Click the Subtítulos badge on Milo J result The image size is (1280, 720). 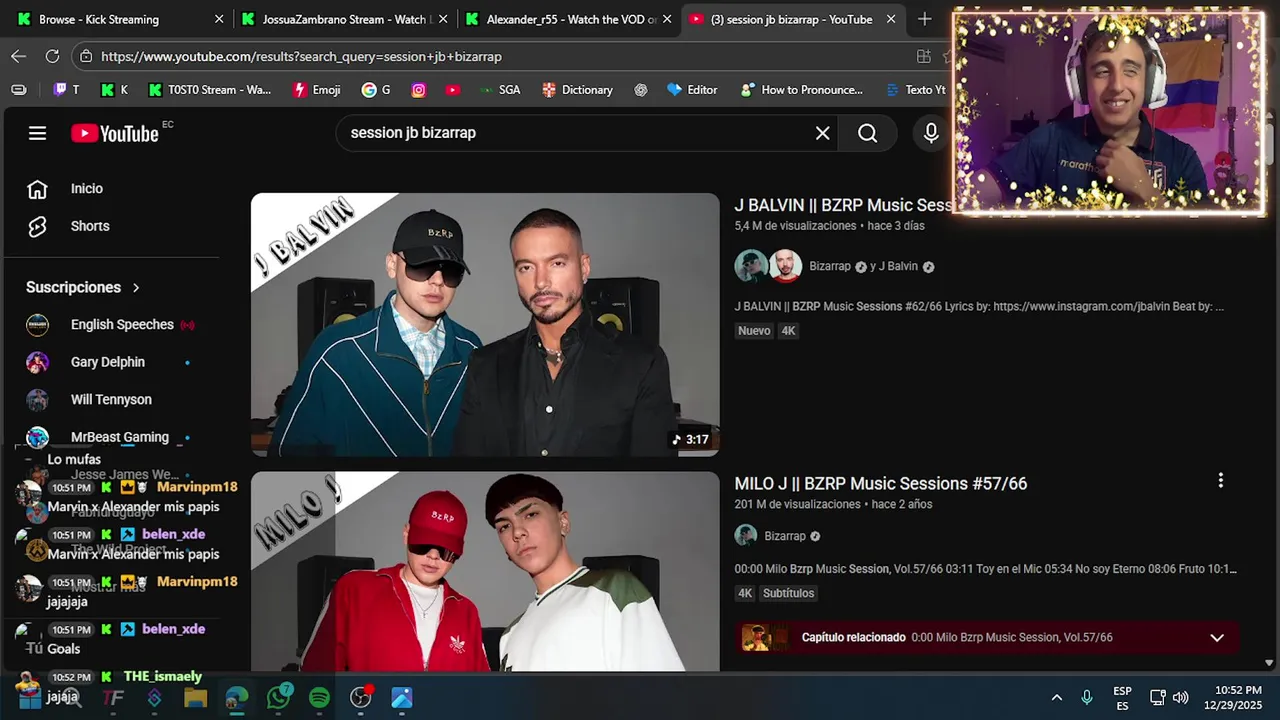click(x=788, y=593)
